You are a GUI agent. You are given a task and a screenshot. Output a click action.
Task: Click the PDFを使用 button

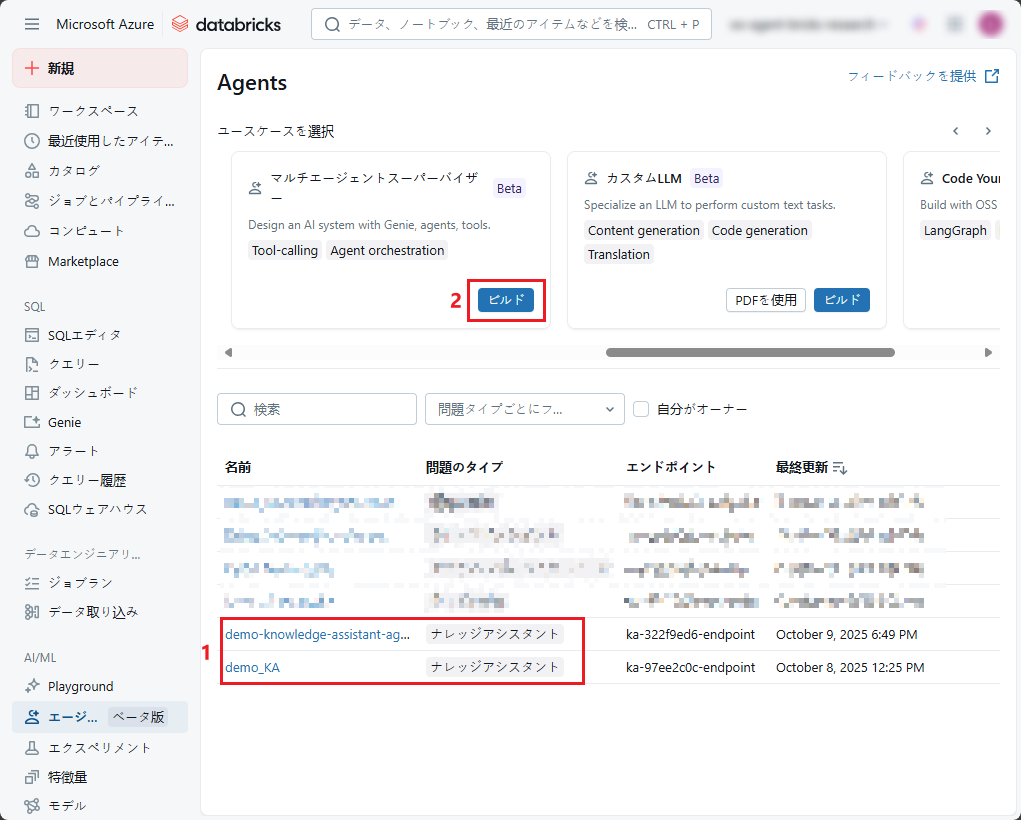pyautogui.click(x=765, y=300)
